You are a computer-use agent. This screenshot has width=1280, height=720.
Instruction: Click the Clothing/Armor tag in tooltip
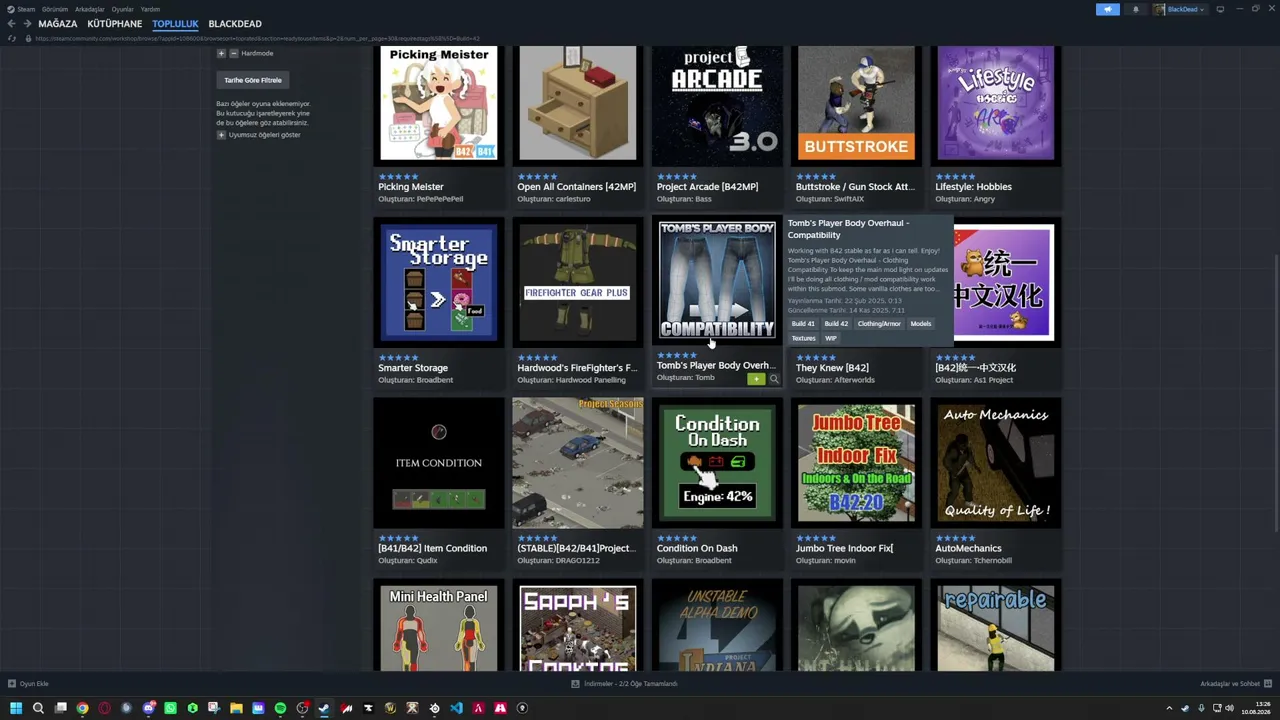tap(879, 324)
